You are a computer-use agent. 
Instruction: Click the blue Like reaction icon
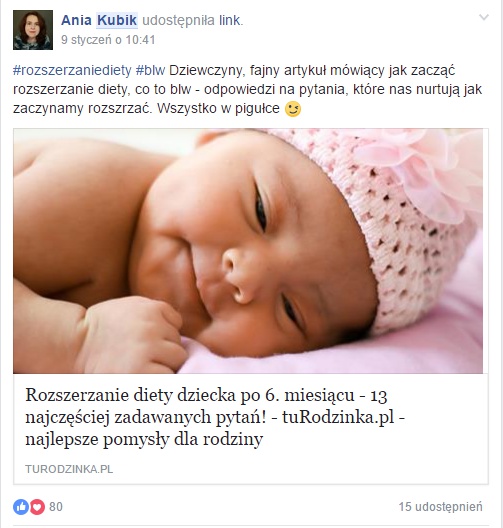21,506
